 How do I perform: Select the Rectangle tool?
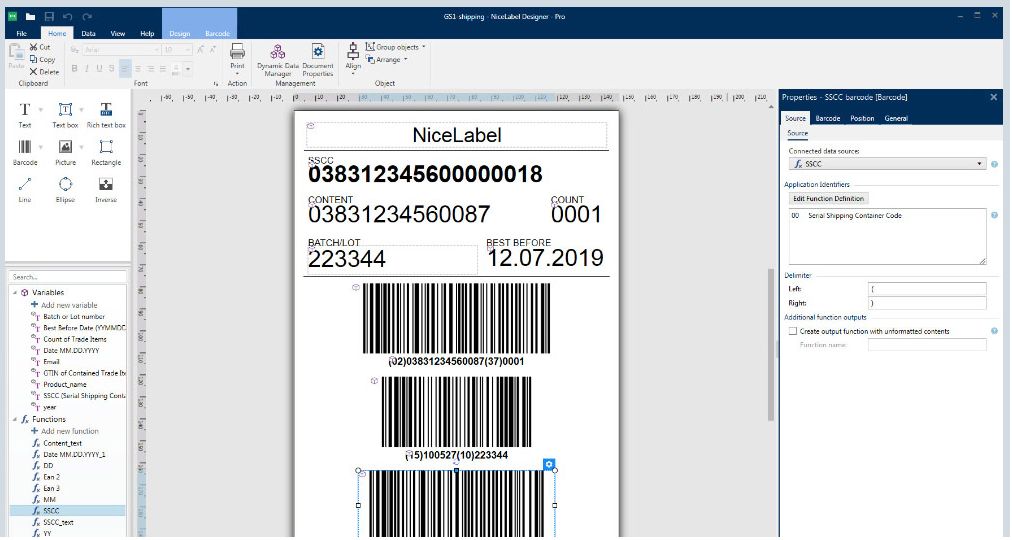[106, 152]
